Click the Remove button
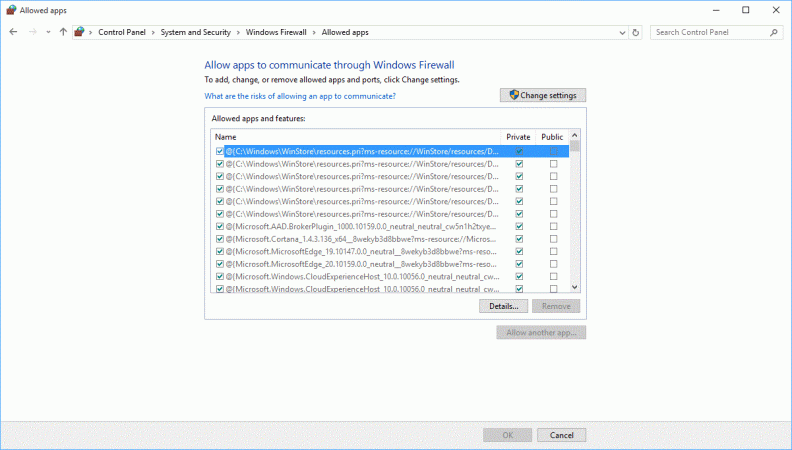This screenshot has width=792, height=450. click(x=556, y=306)
